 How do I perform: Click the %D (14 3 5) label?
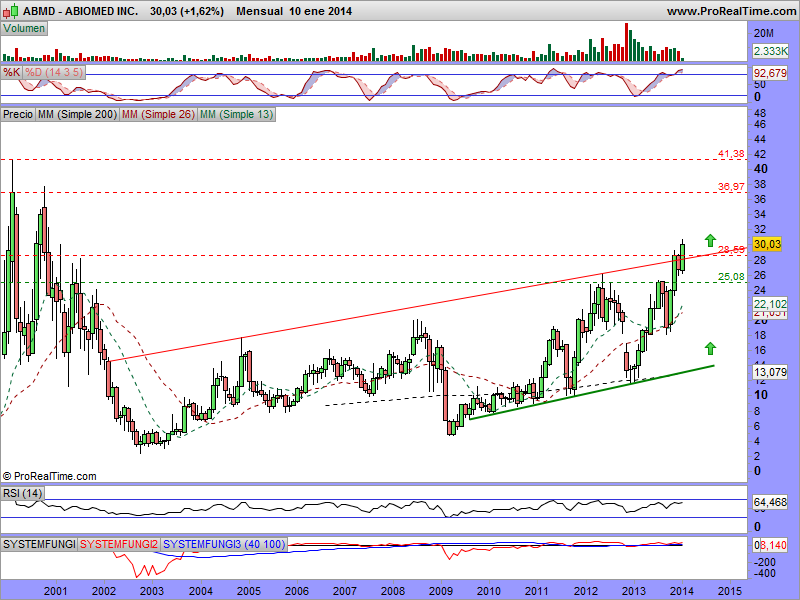tap(54, 72)
